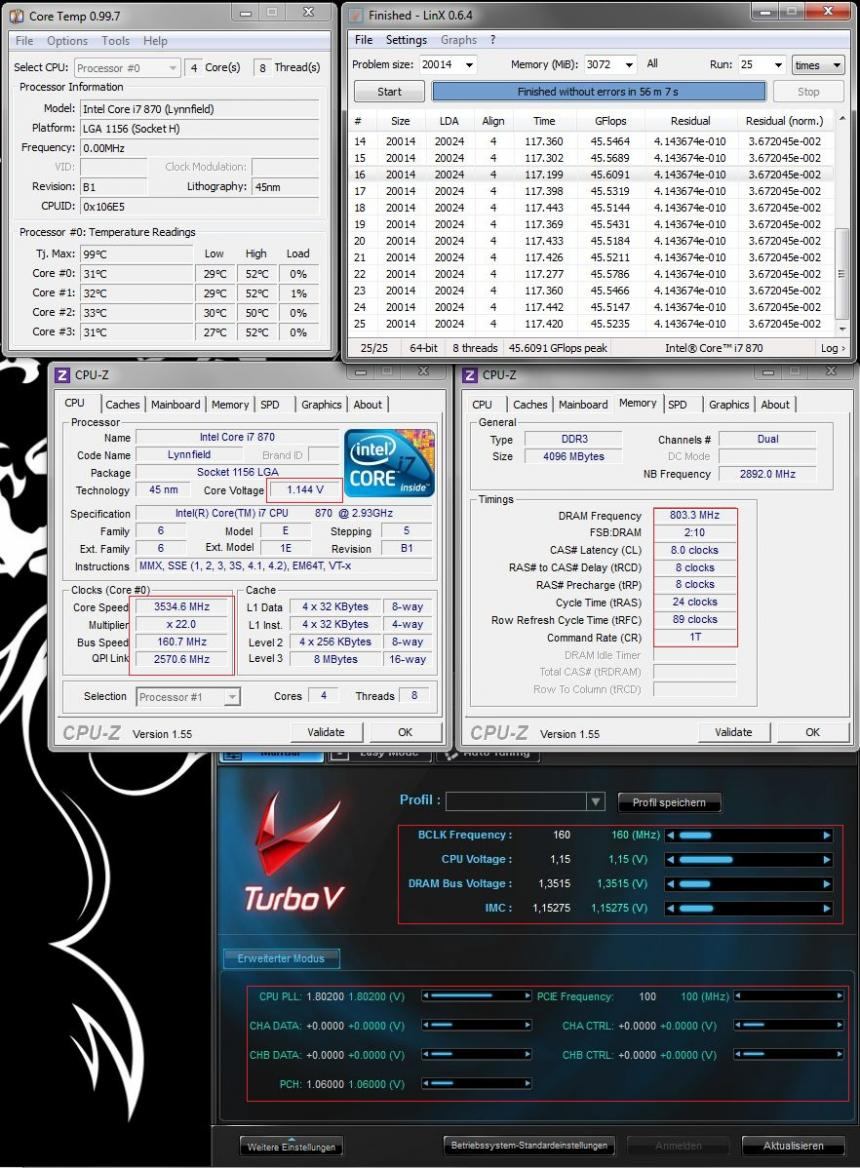
Task: Click the CHA CTRL right arrow
Action: [839, 1025]
